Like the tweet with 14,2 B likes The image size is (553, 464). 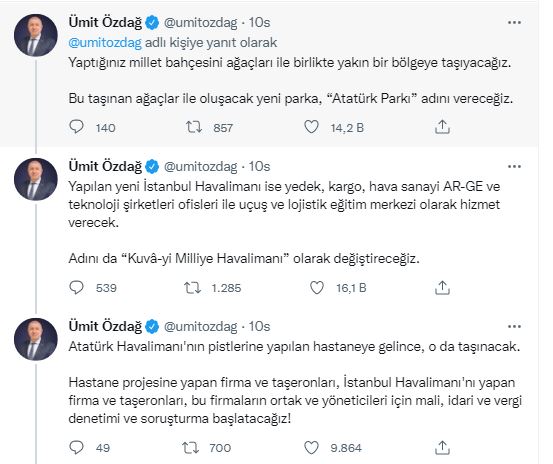[311, 127]
